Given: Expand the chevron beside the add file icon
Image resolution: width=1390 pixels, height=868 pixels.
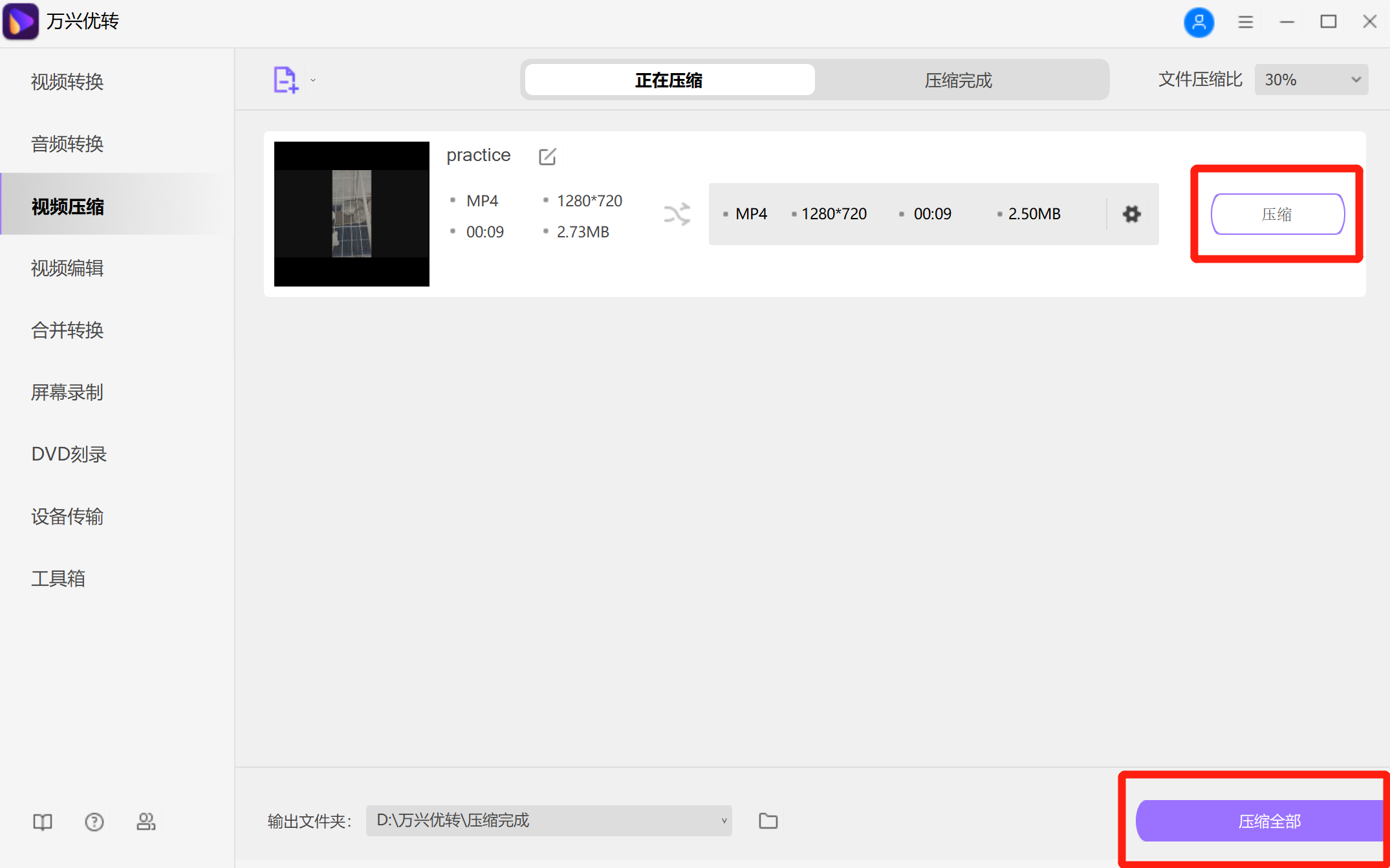Looking at the screenshot, I should pos(312,79).
